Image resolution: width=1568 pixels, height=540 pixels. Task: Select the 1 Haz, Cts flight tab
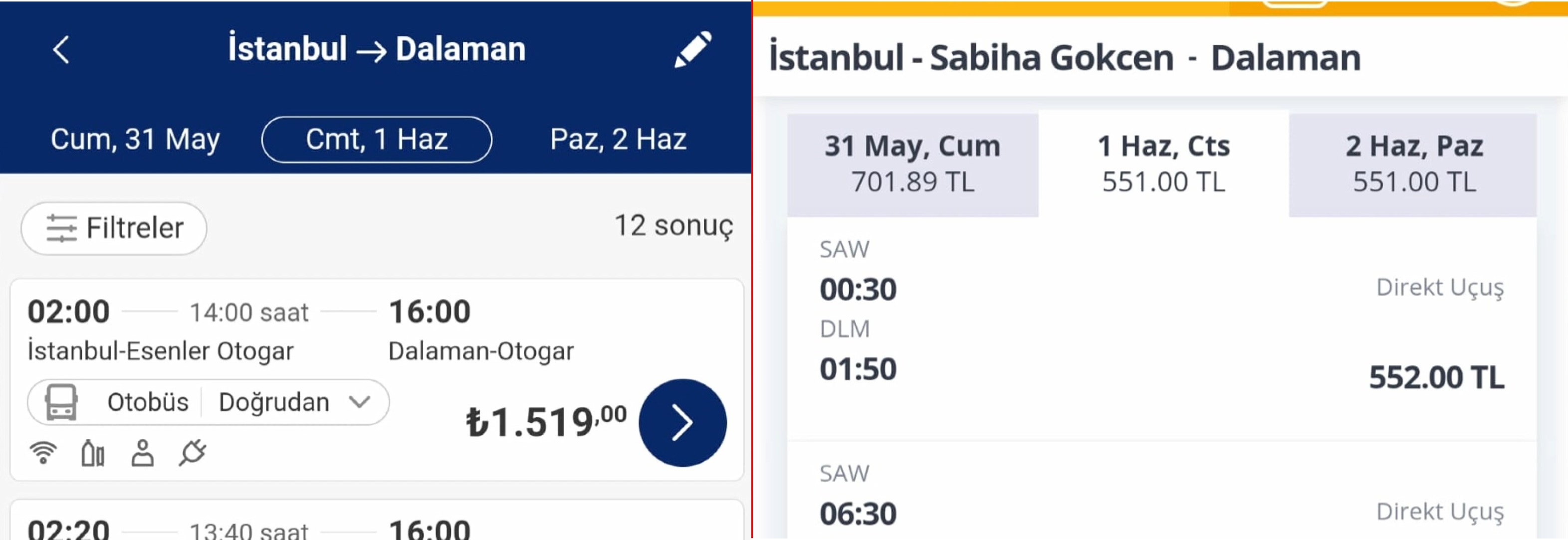click(x=1163, y=164)
